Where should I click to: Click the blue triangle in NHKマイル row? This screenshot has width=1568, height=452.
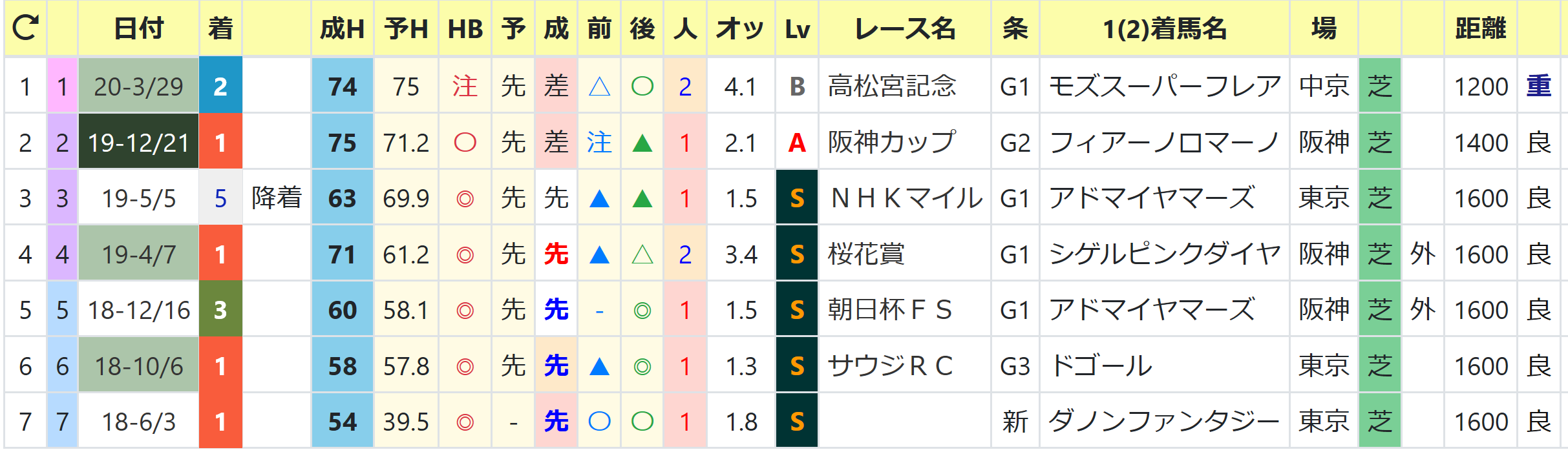599,198
